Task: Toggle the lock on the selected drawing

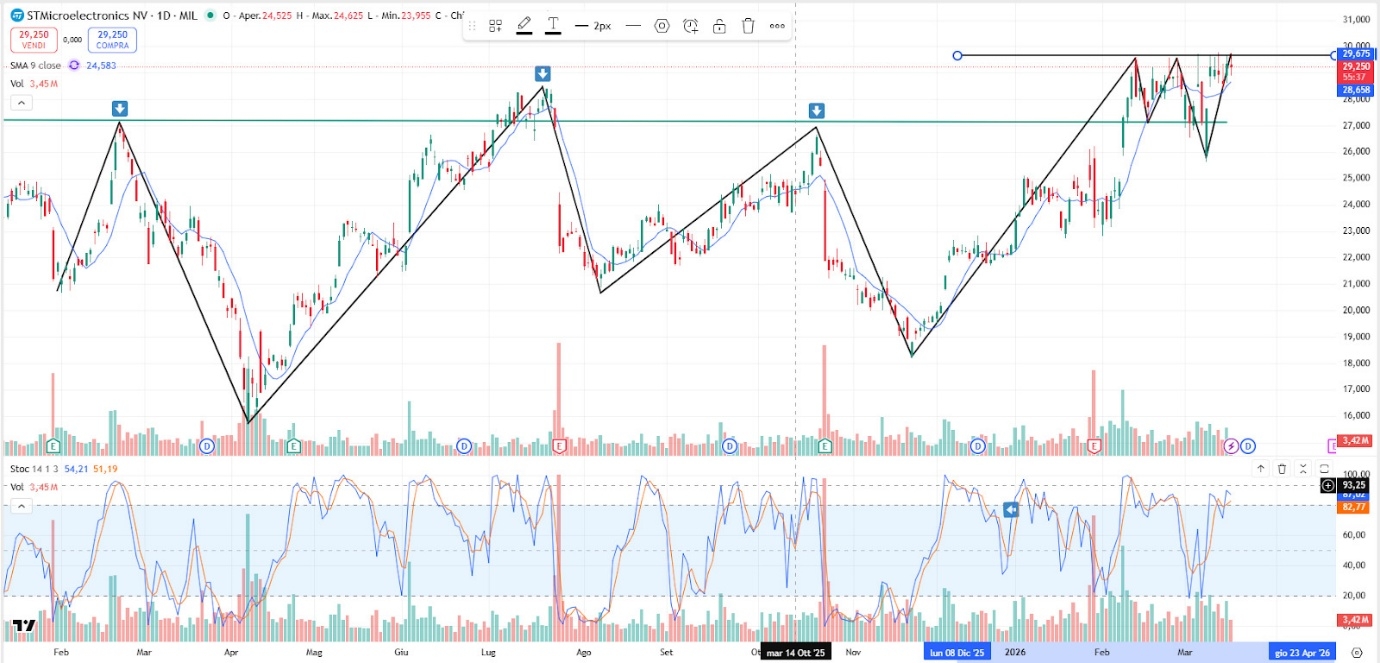Action: tap(719, 26)
